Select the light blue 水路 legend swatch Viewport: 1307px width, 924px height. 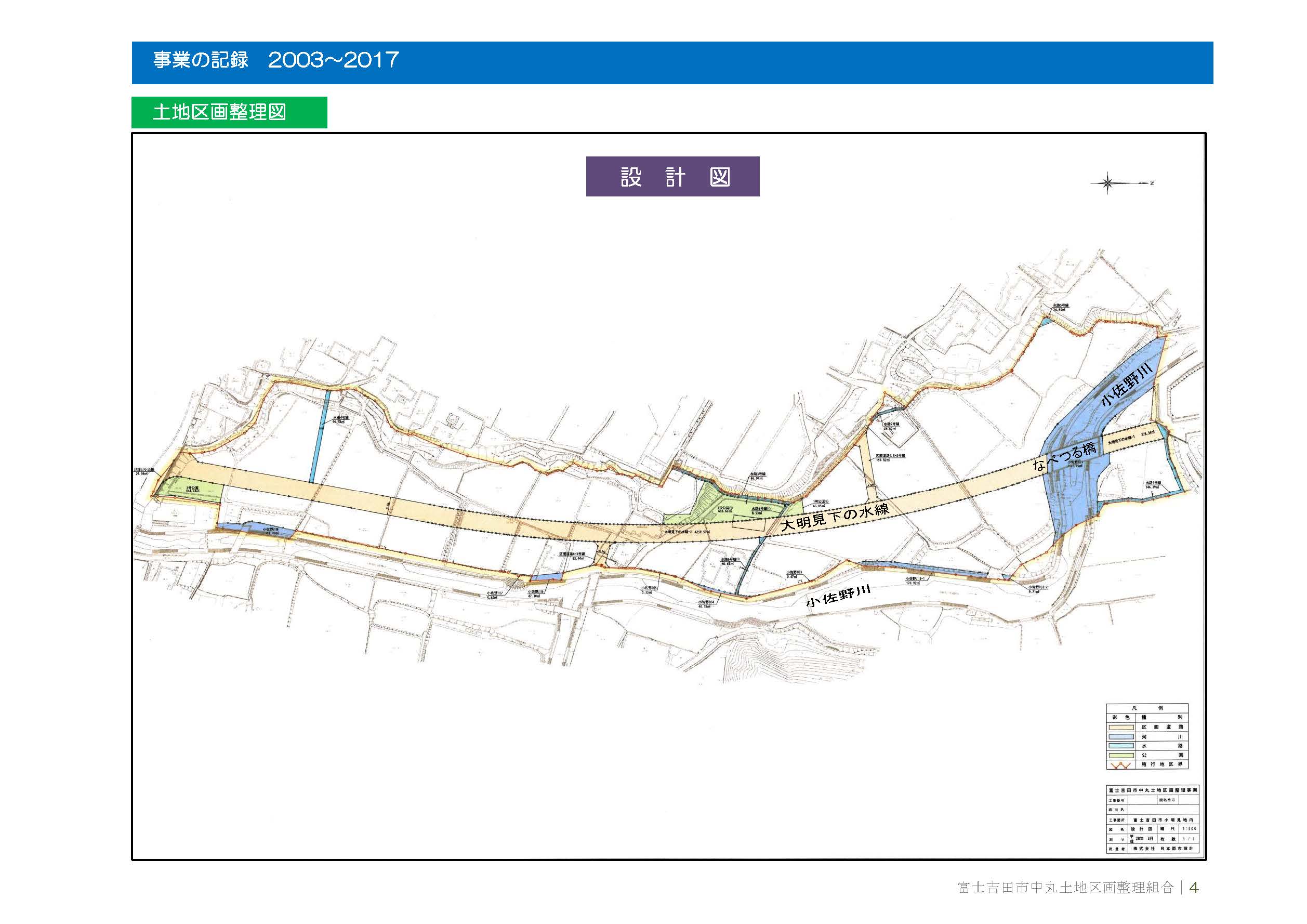pos(1121,746)
